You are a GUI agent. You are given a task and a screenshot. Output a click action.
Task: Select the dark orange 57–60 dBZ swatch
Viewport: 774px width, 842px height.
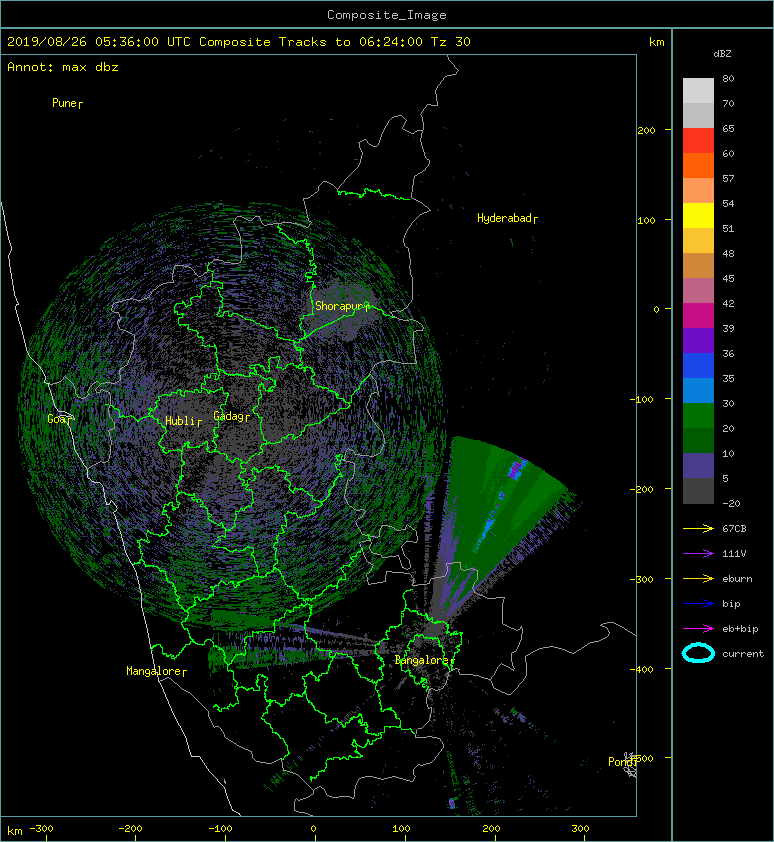(698, 166)
